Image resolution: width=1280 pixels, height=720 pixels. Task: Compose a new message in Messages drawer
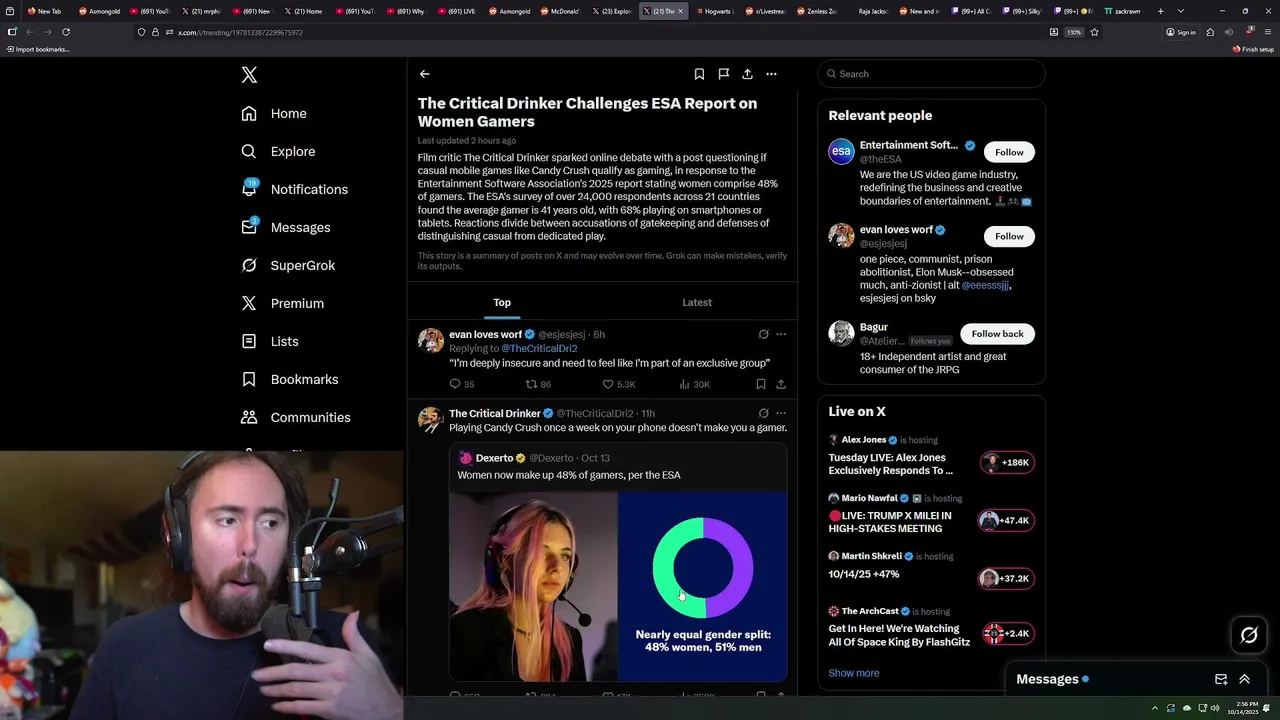[1221, 679]
